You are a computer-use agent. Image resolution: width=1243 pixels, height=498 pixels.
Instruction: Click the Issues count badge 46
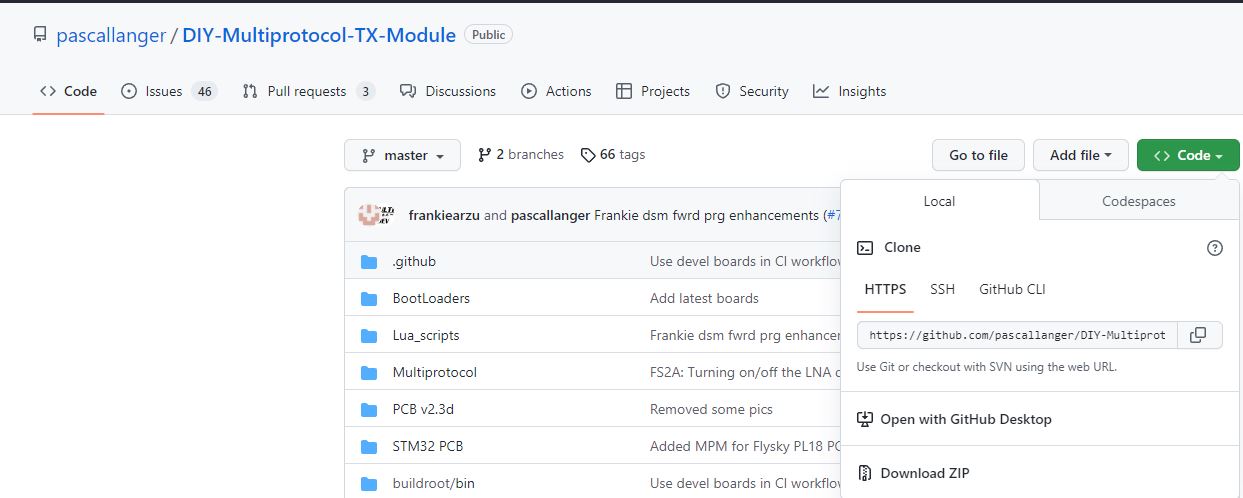[x=204, y=91]
